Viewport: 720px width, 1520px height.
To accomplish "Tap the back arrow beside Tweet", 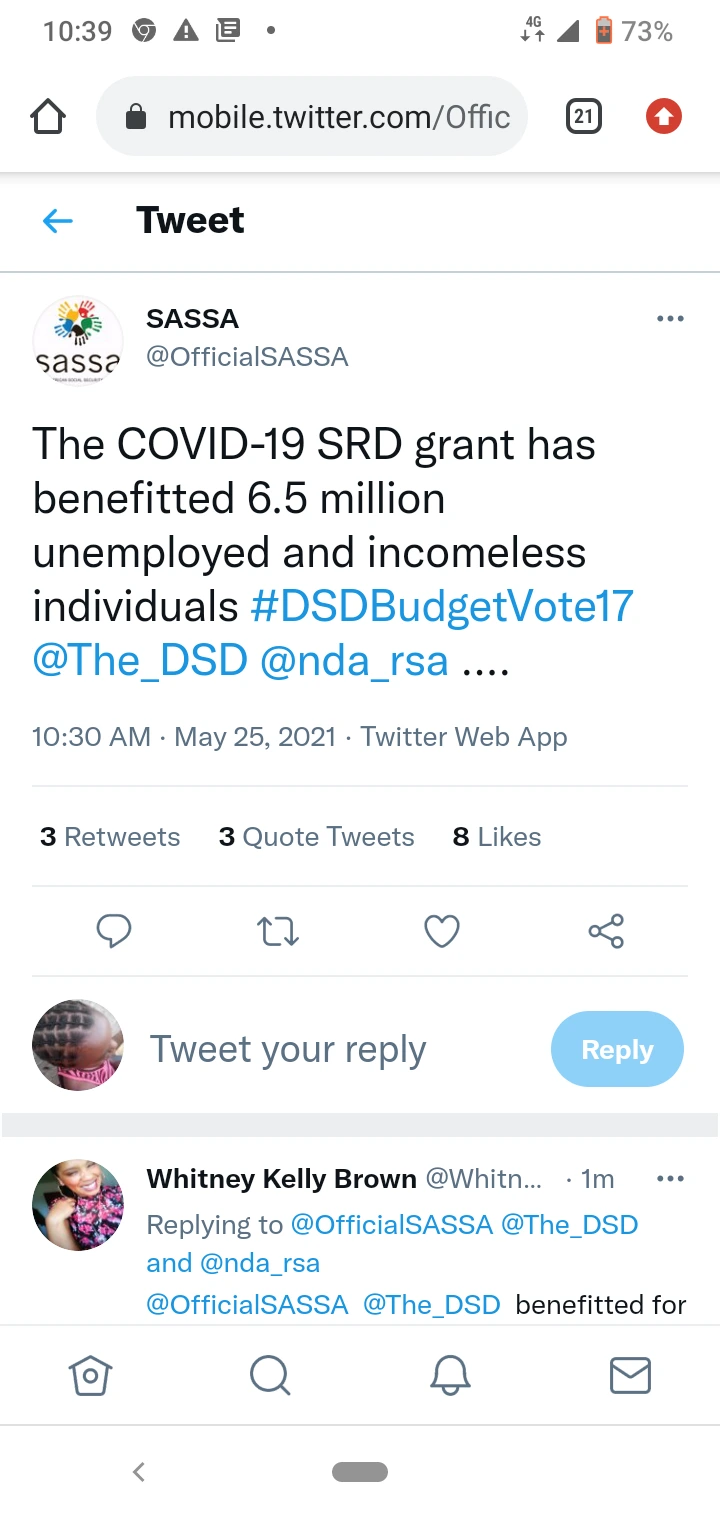I will (x=58, y=221).
